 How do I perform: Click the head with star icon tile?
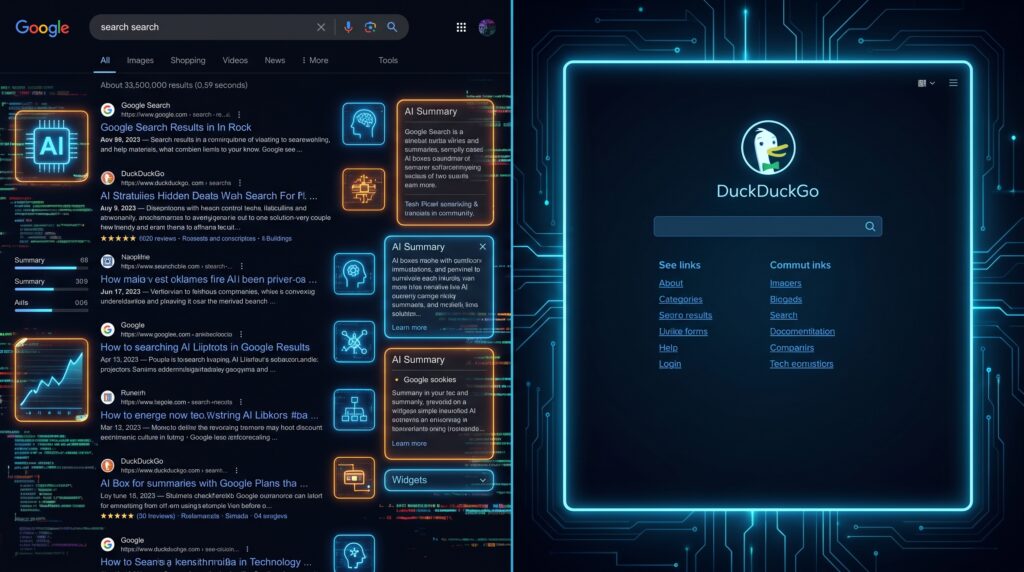point(355,553)
